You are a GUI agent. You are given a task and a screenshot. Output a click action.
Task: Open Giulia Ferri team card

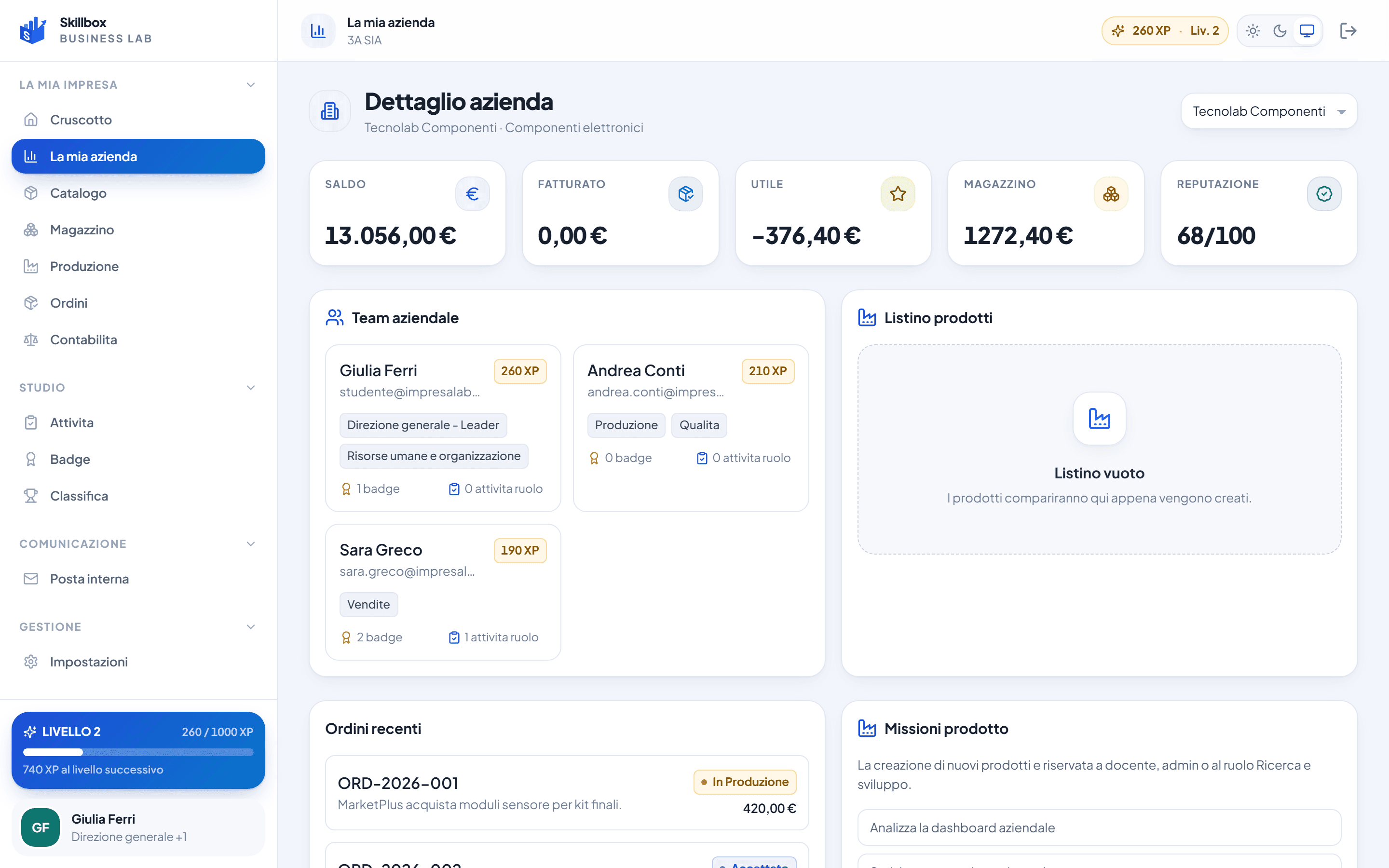443,428
